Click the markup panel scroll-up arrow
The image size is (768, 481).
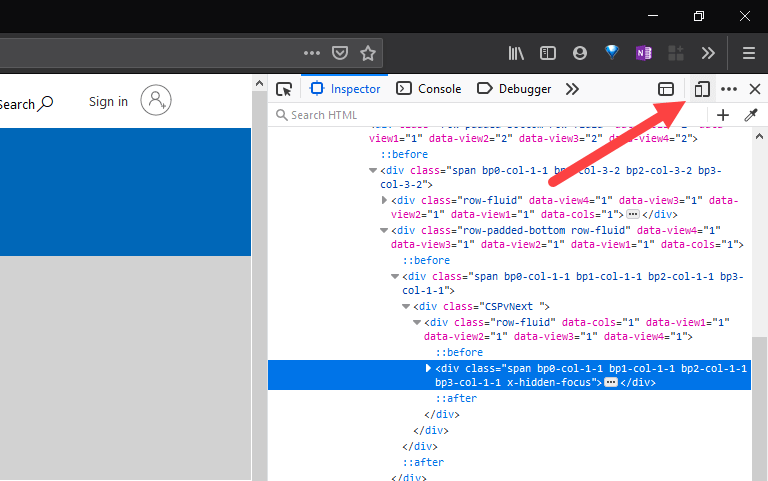tap(759, 136)
